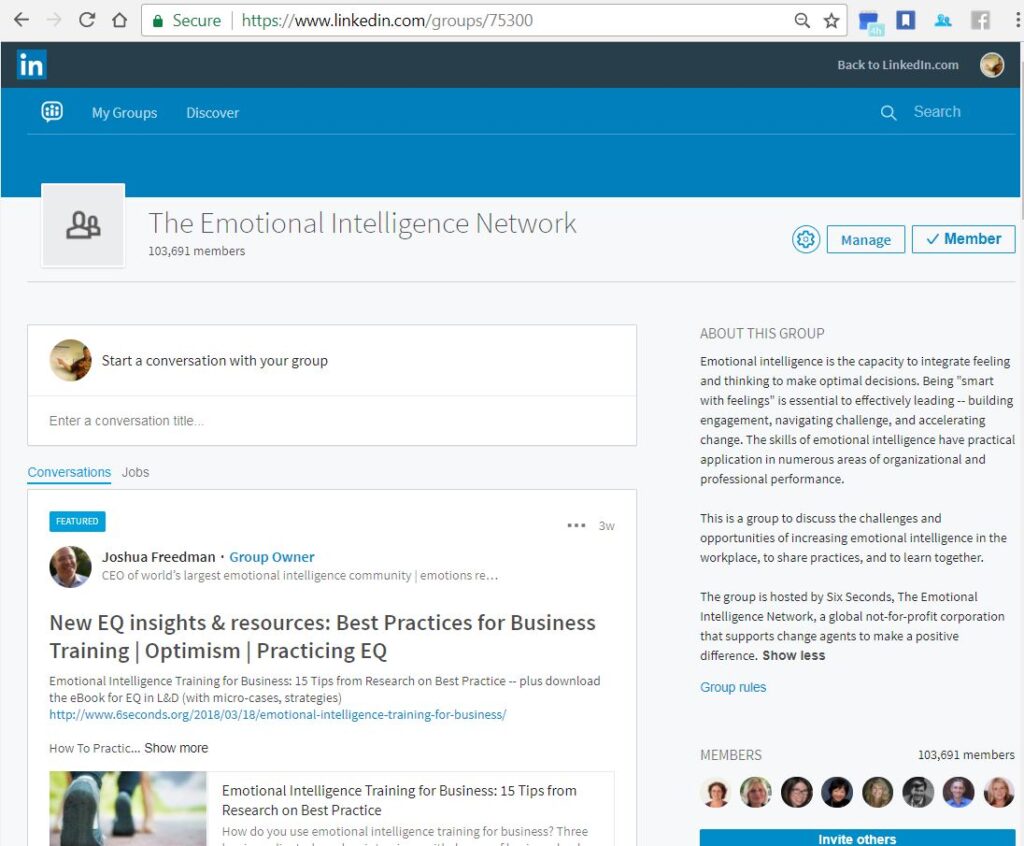Open the Group rules link
Screen dimensions: 1024x846
pos(733,687)
